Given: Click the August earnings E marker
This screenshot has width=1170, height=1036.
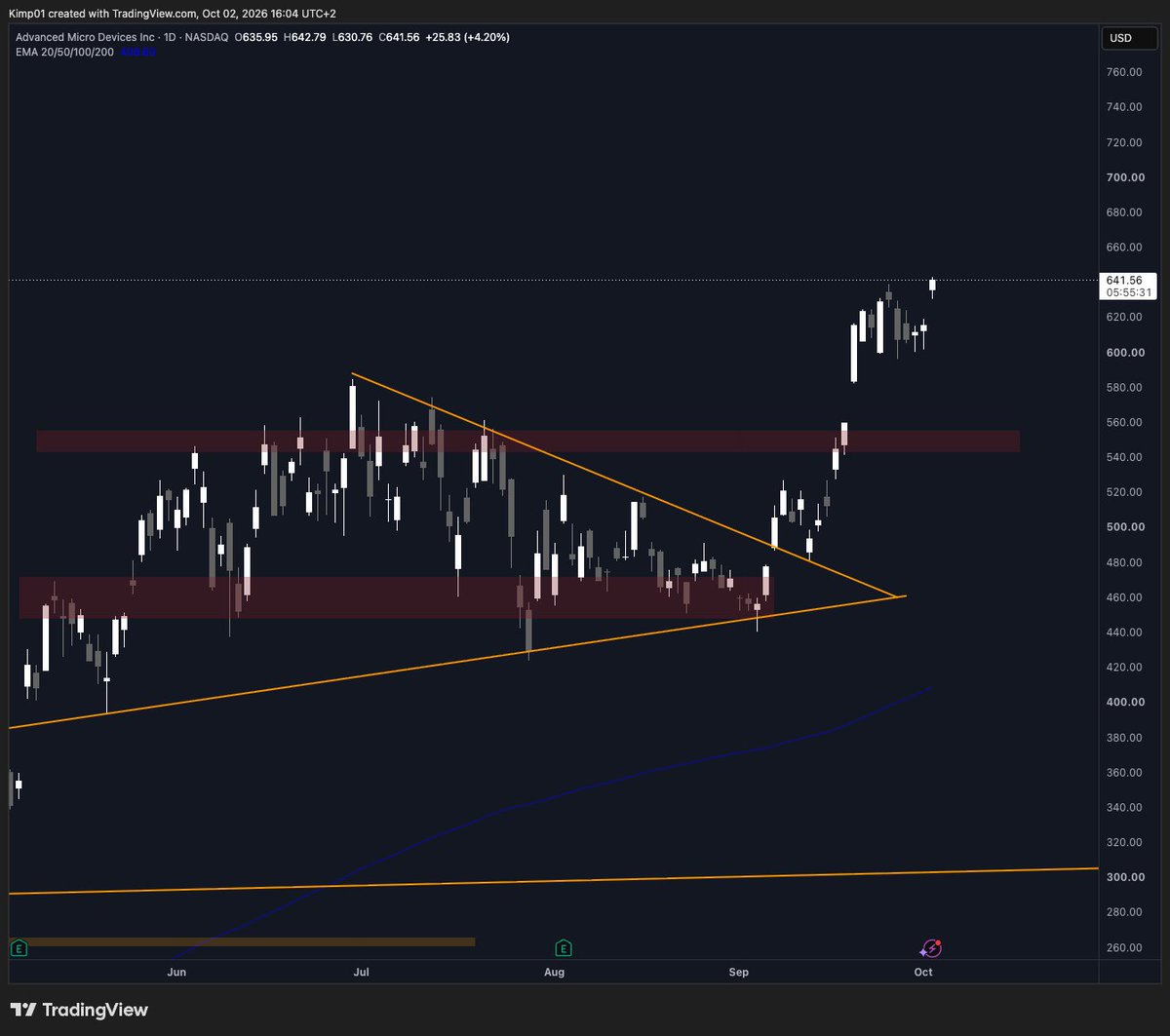Looking at the screenshot, I should tap(562, 947).
